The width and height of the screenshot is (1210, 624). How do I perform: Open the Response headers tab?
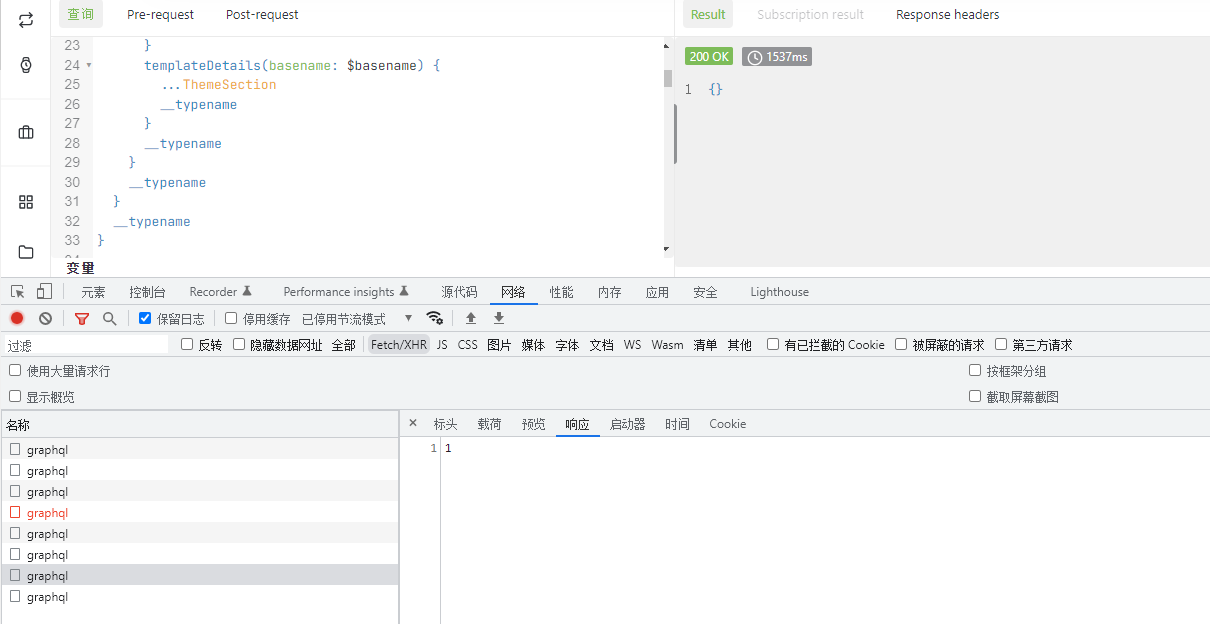click(x=947, y=14)
